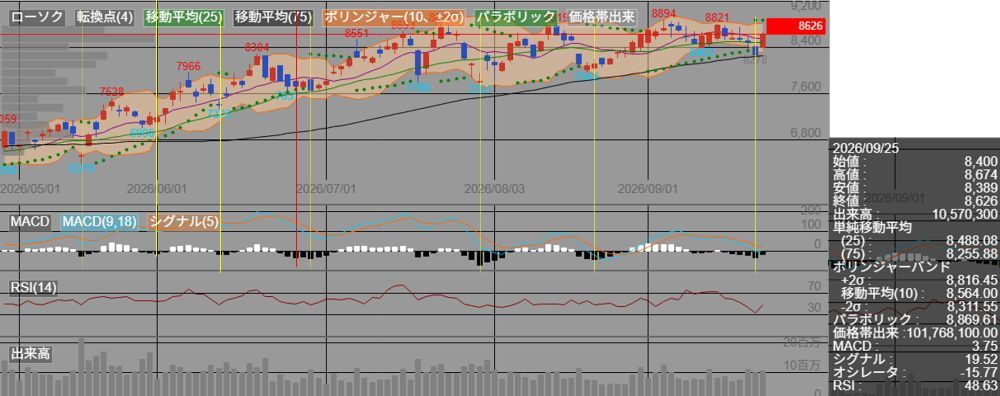The width and height of the screenshot is (1000, 396).
Task: Click the 終値 value 8,626 in data panel
Action: pyautogui.click(x=980, y=202)
